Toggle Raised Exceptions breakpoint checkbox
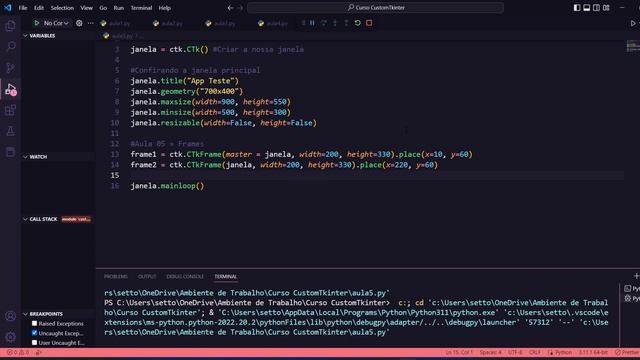This screenshot has height=360, width=640. point(34,323)
